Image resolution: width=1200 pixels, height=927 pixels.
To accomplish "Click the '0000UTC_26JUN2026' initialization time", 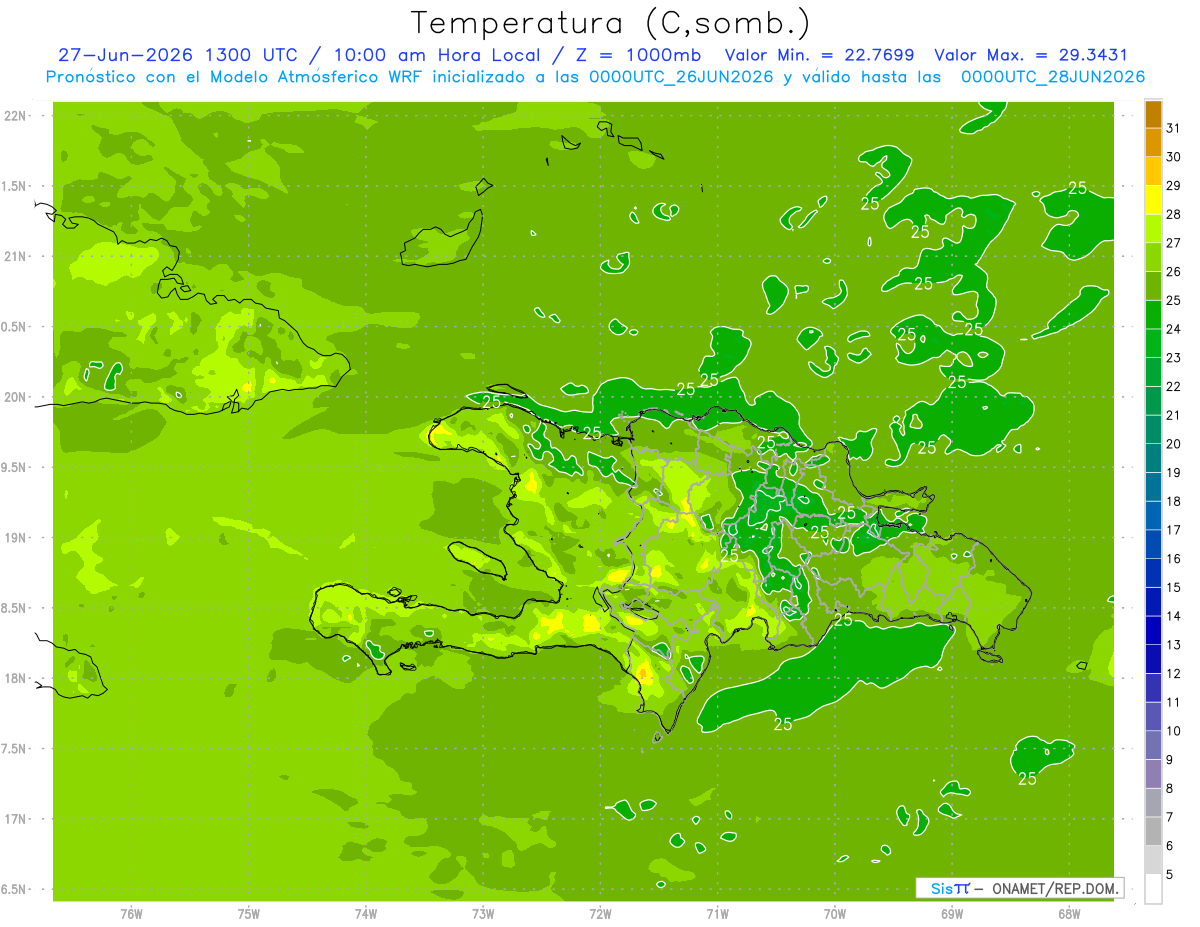I will [681, 77].
